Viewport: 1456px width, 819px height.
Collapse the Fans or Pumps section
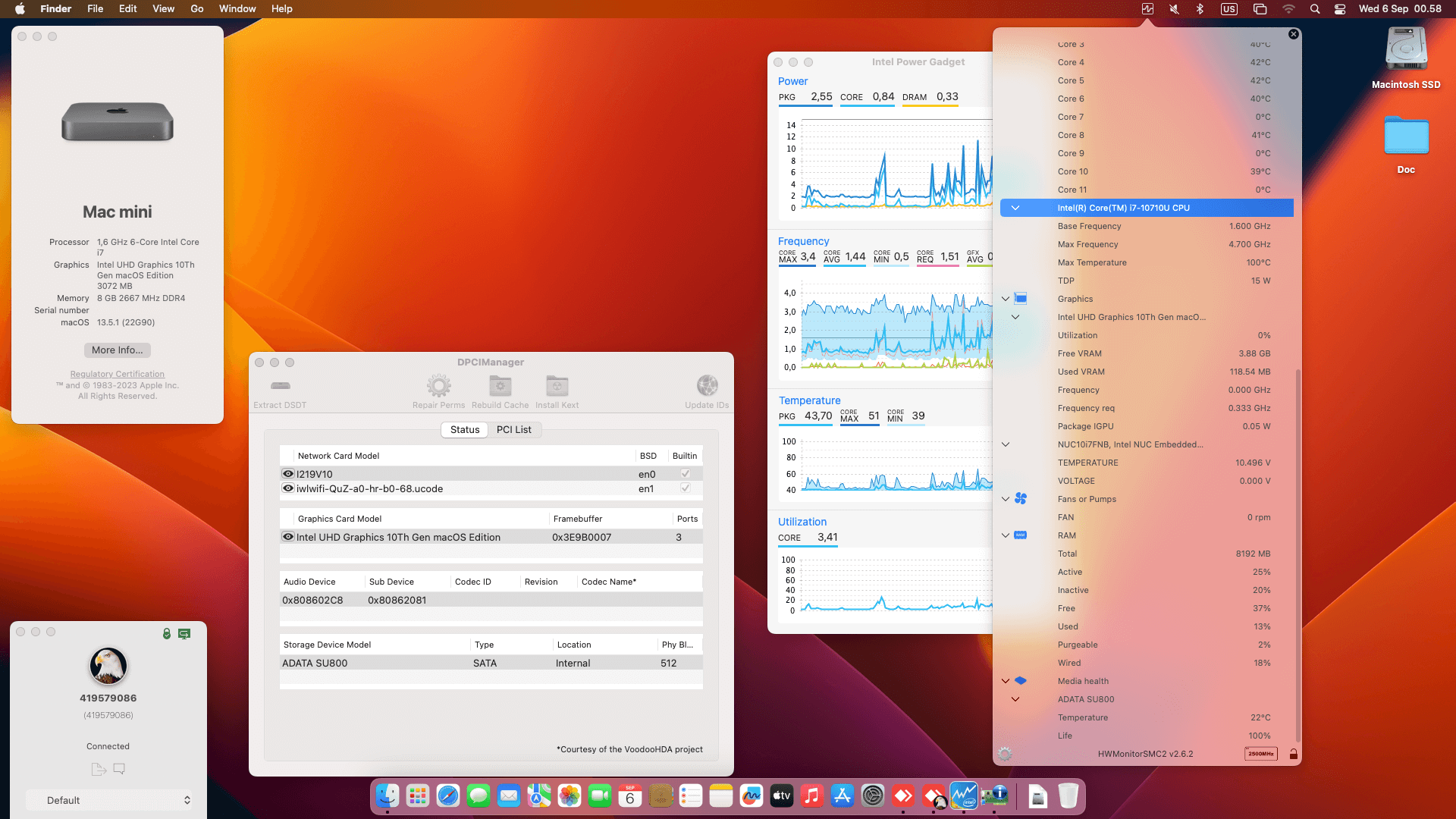[x=1006, y=499]
